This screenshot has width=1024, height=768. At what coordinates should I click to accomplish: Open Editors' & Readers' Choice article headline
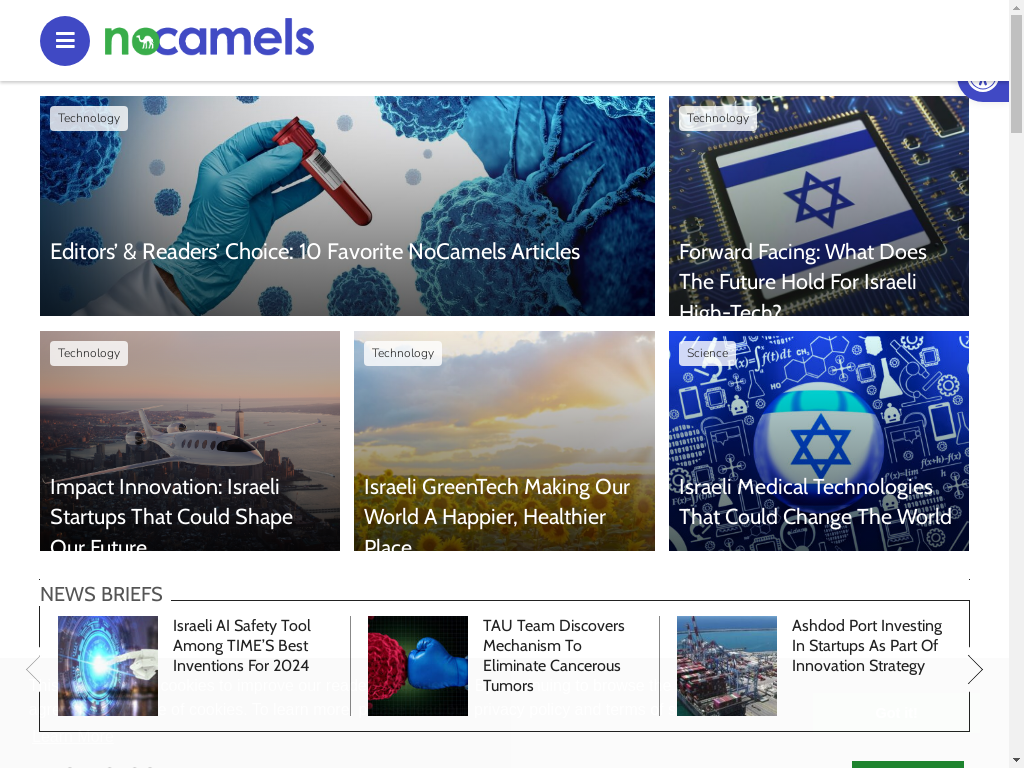click(315, 251)
